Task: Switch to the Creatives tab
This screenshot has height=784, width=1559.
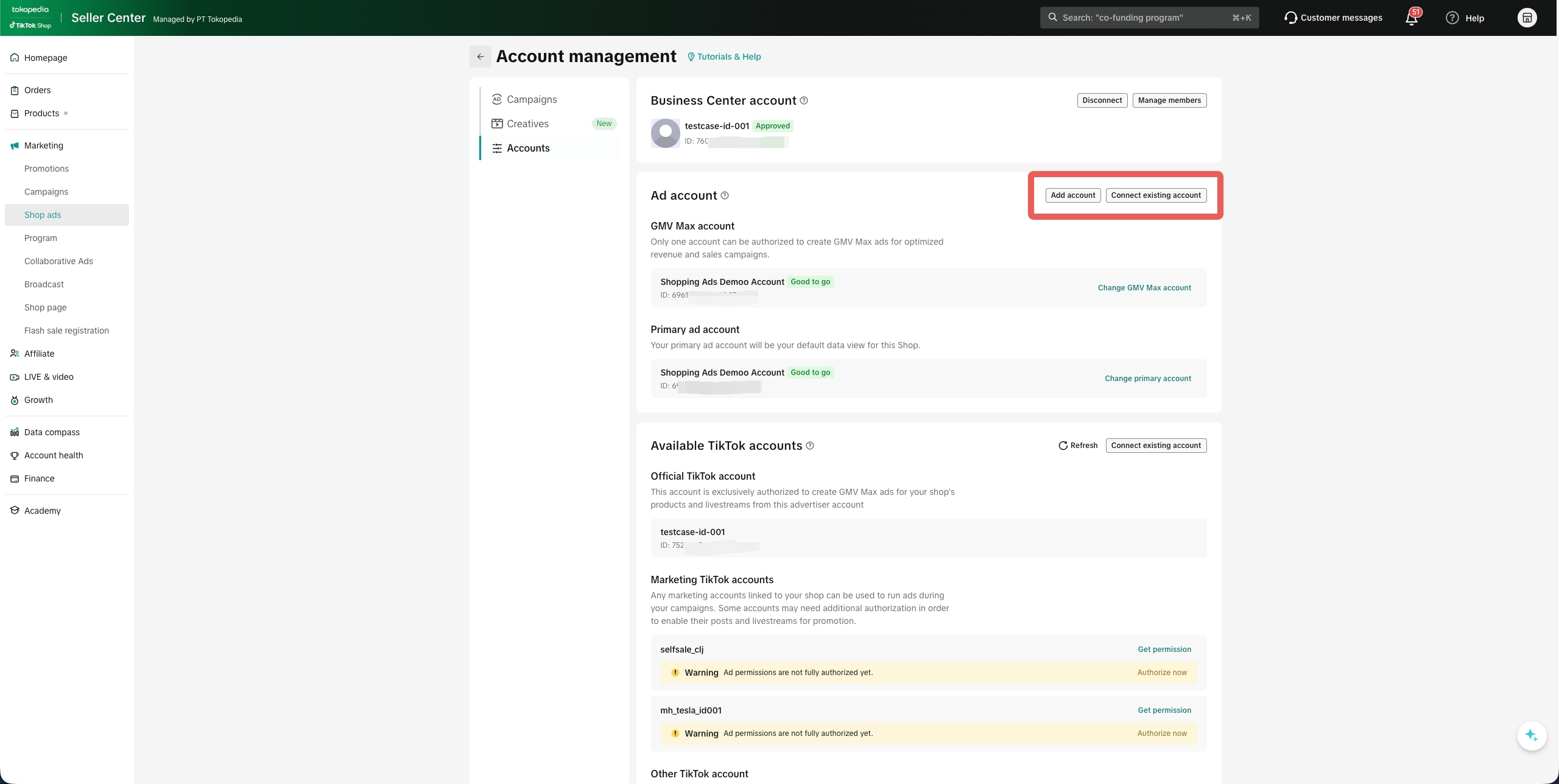Action: tap(527, 124)
